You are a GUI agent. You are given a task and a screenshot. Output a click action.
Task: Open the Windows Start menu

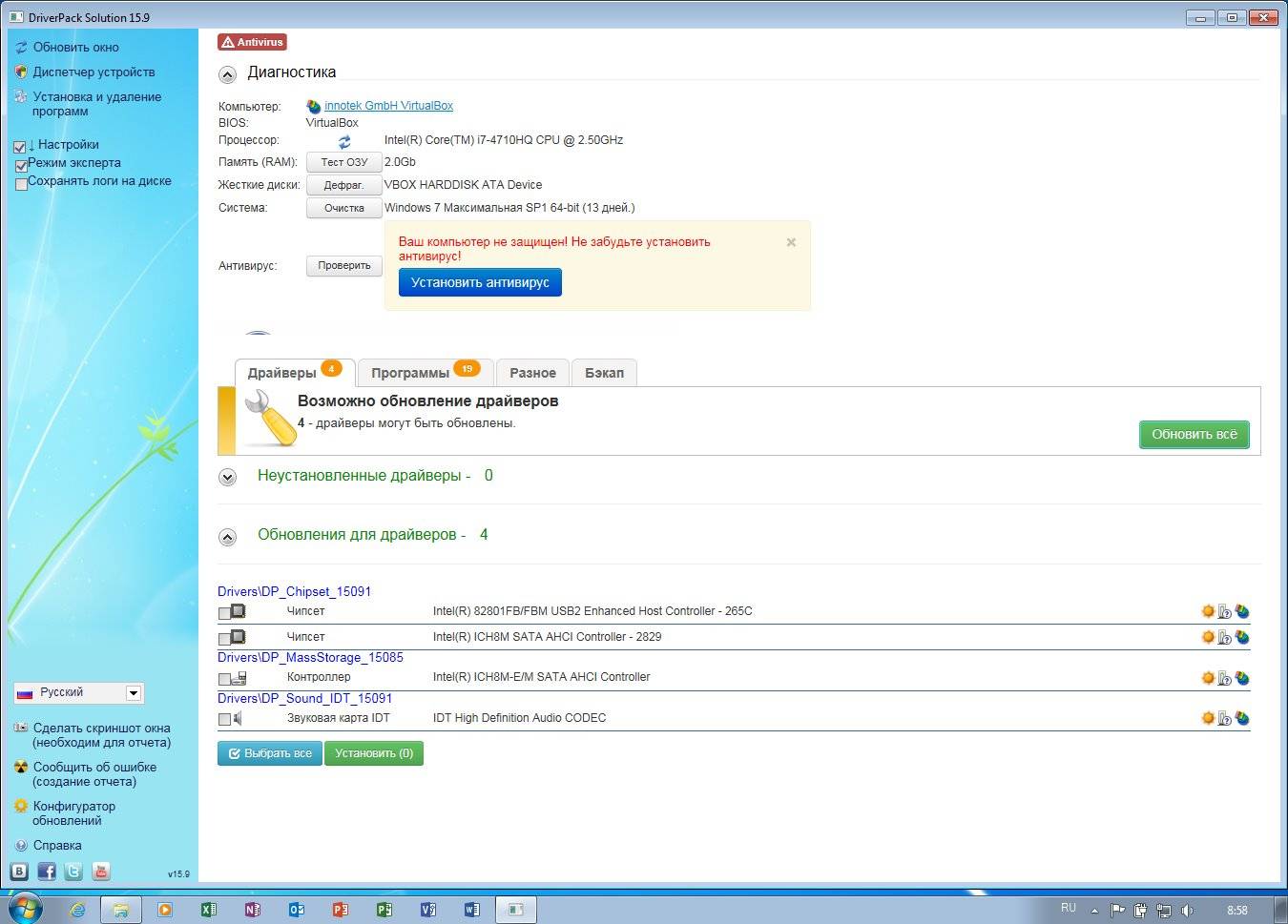tap(25, 907)
